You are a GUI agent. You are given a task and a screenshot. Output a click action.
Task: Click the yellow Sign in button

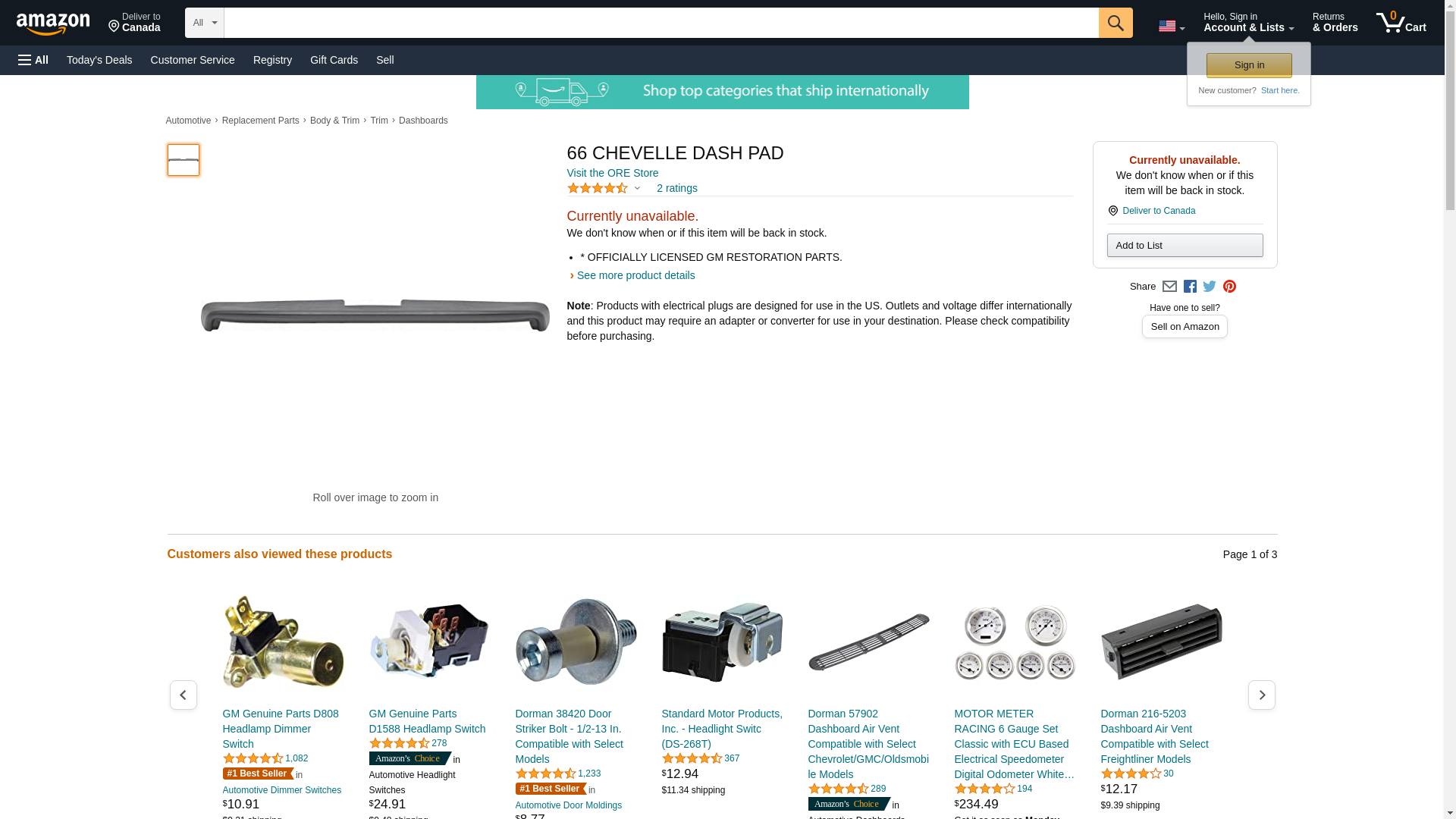coord(1248,65)
